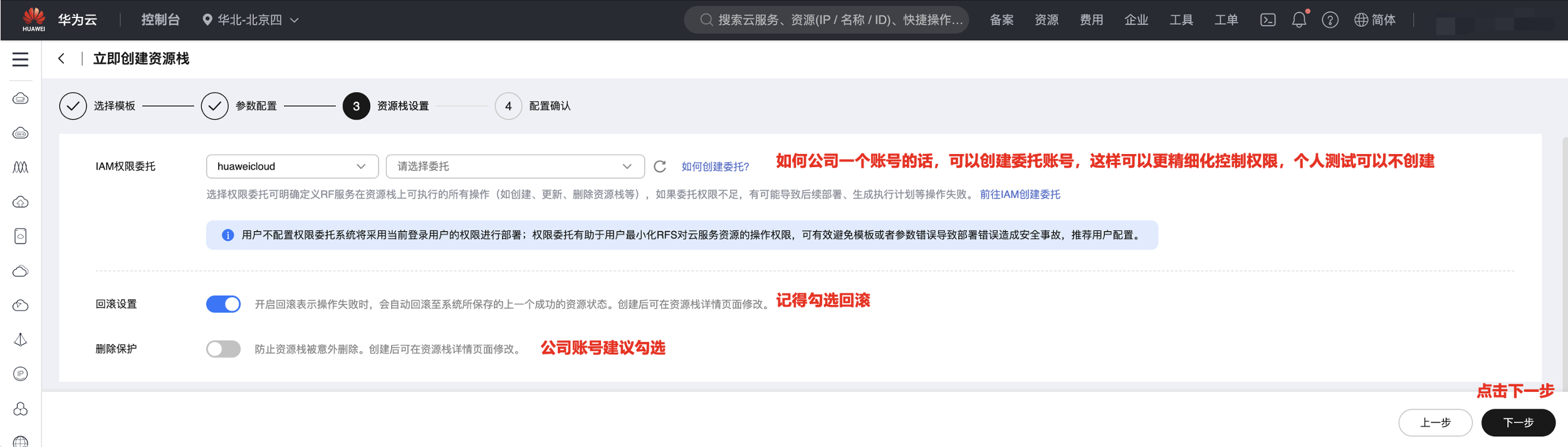Click the second cloud sidebar icon
This screenshot has height=447, width=1568.
tap(21, 133)
